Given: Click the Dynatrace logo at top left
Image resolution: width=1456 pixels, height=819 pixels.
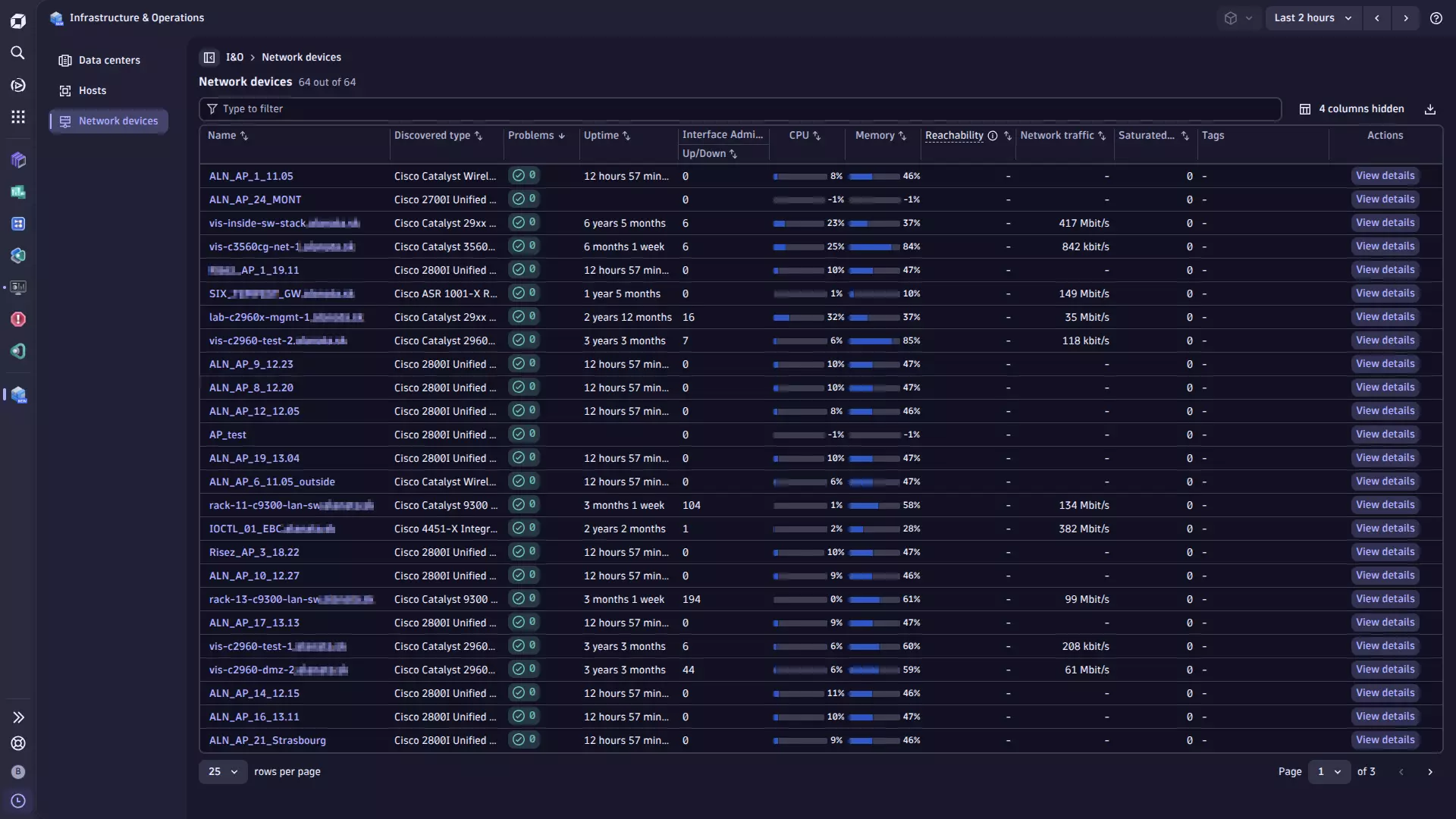Looking at the screenshot, I should click(18, 20).
